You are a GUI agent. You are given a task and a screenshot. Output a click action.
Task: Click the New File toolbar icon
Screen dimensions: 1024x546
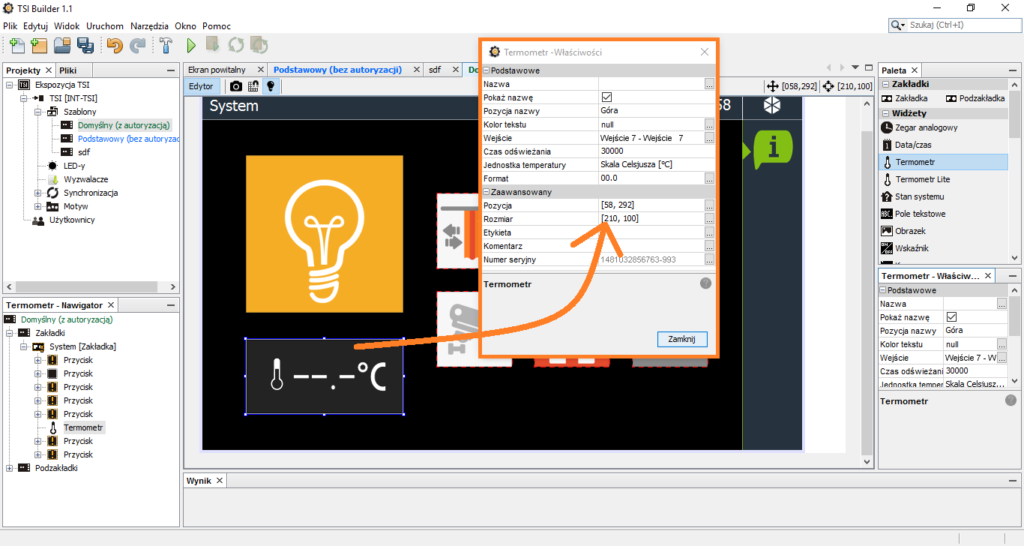pyautogui.click(x=17, y=45)
